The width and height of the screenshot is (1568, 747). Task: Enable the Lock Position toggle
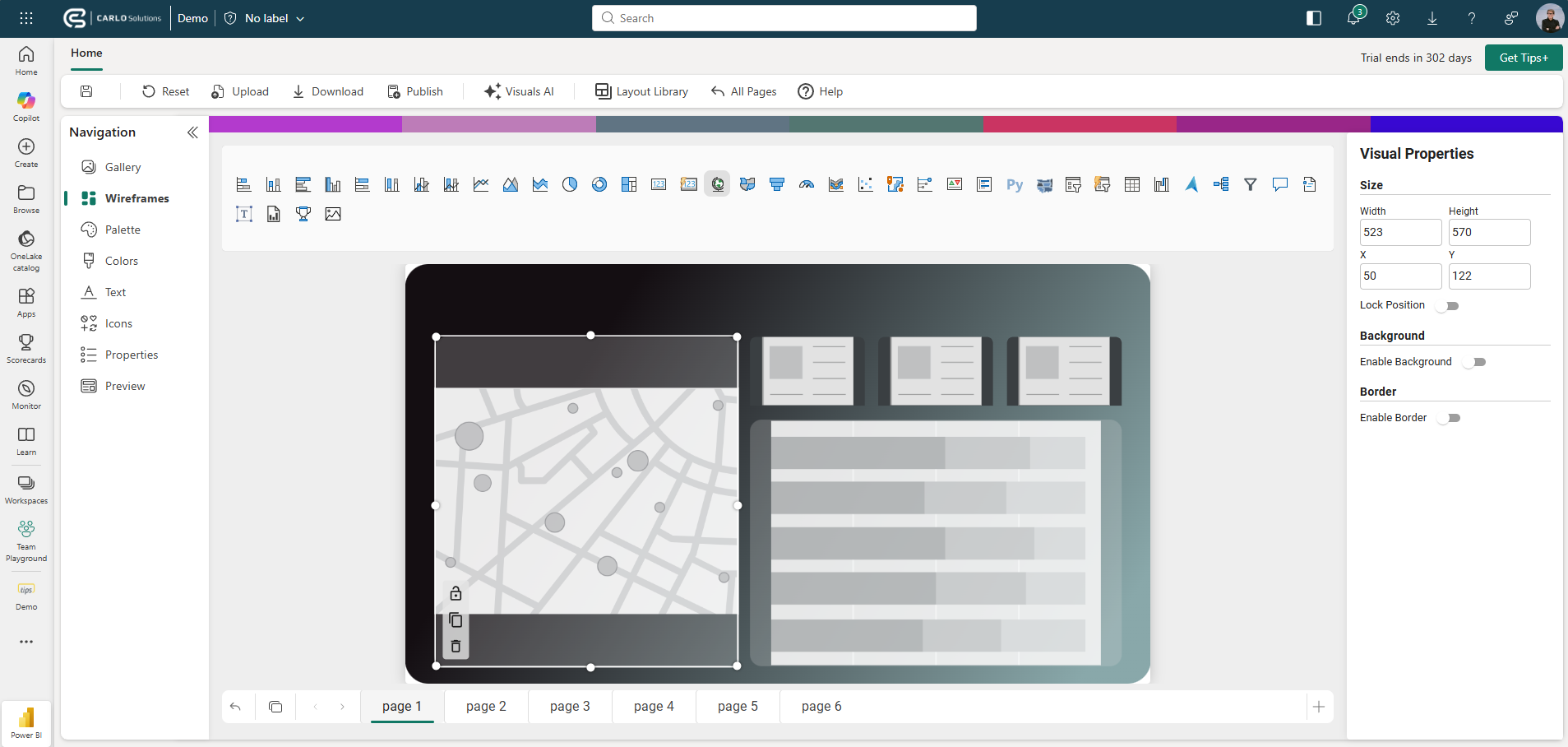(1448, 305)
